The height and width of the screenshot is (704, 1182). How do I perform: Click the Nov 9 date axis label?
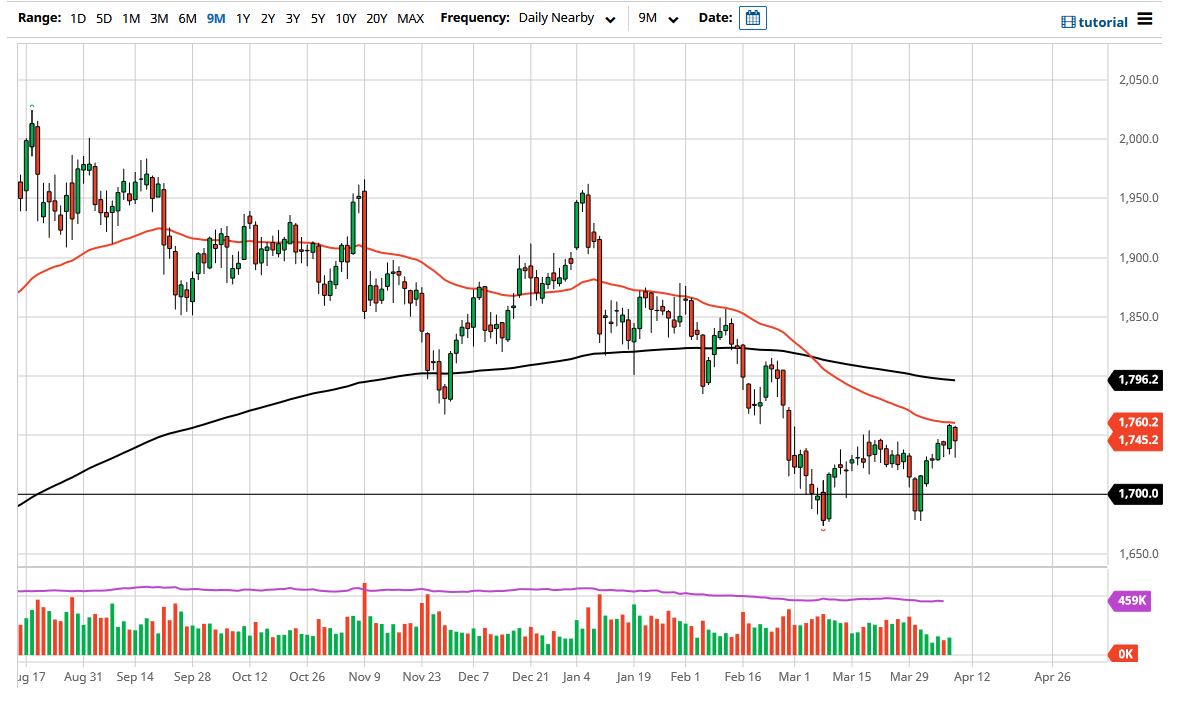point(364,677)
